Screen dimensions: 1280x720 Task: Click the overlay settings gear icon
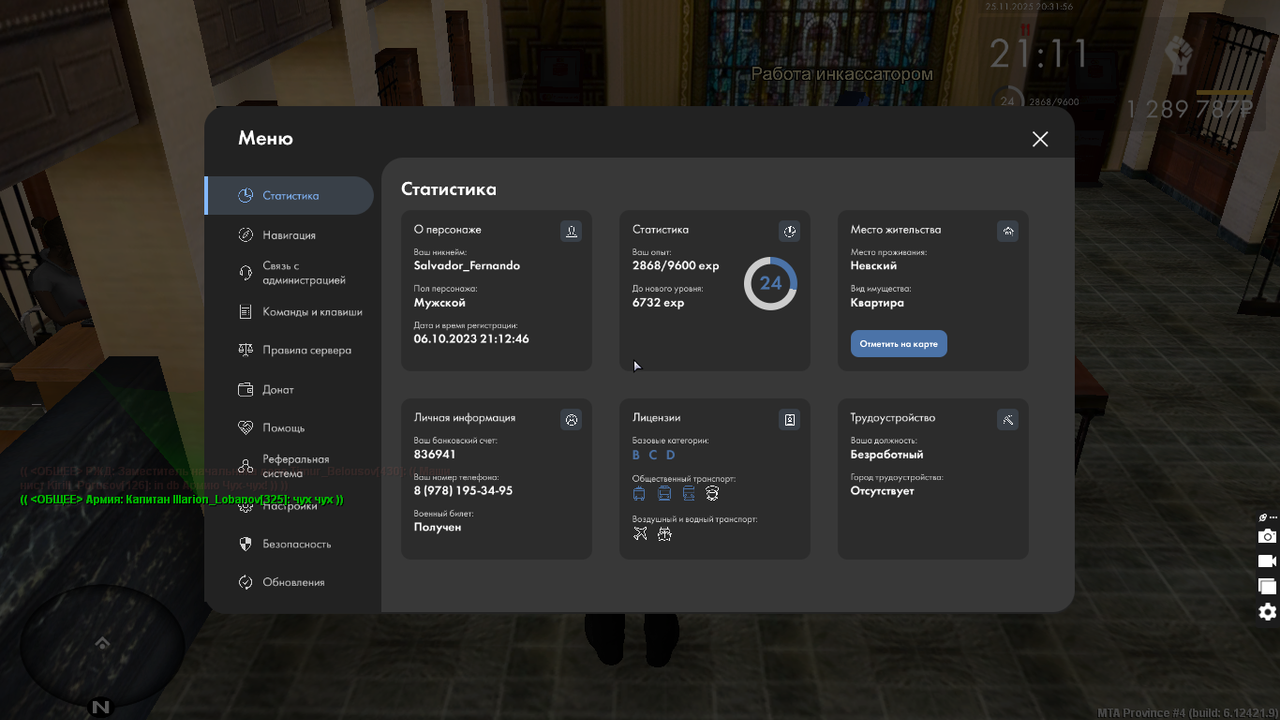tap(1267, 612)
